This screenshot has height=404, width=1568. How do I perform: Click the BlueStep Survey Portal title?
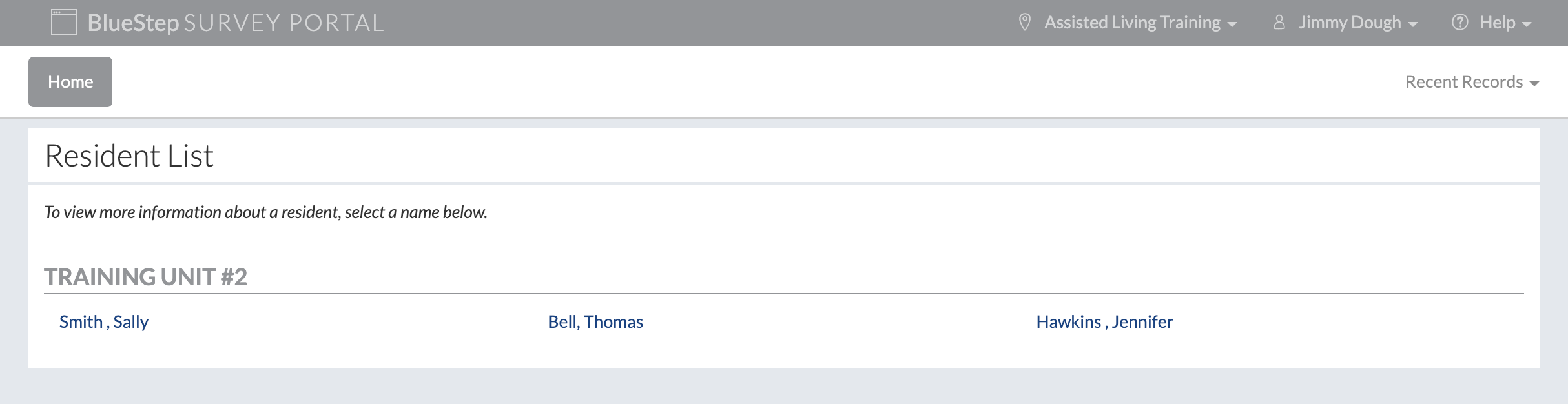[236, 23]
